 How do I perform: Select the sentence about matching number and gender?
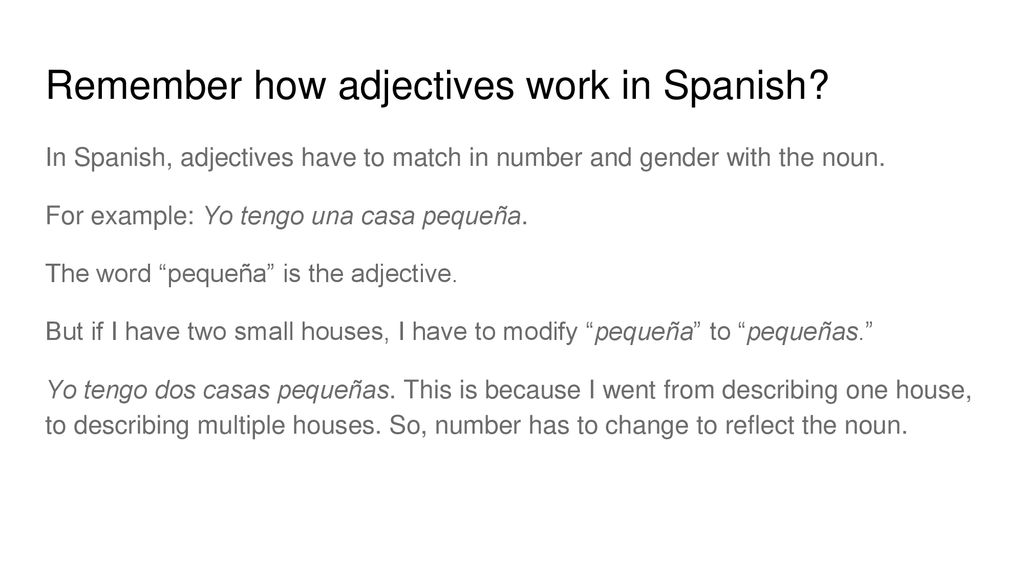(465, 159)
